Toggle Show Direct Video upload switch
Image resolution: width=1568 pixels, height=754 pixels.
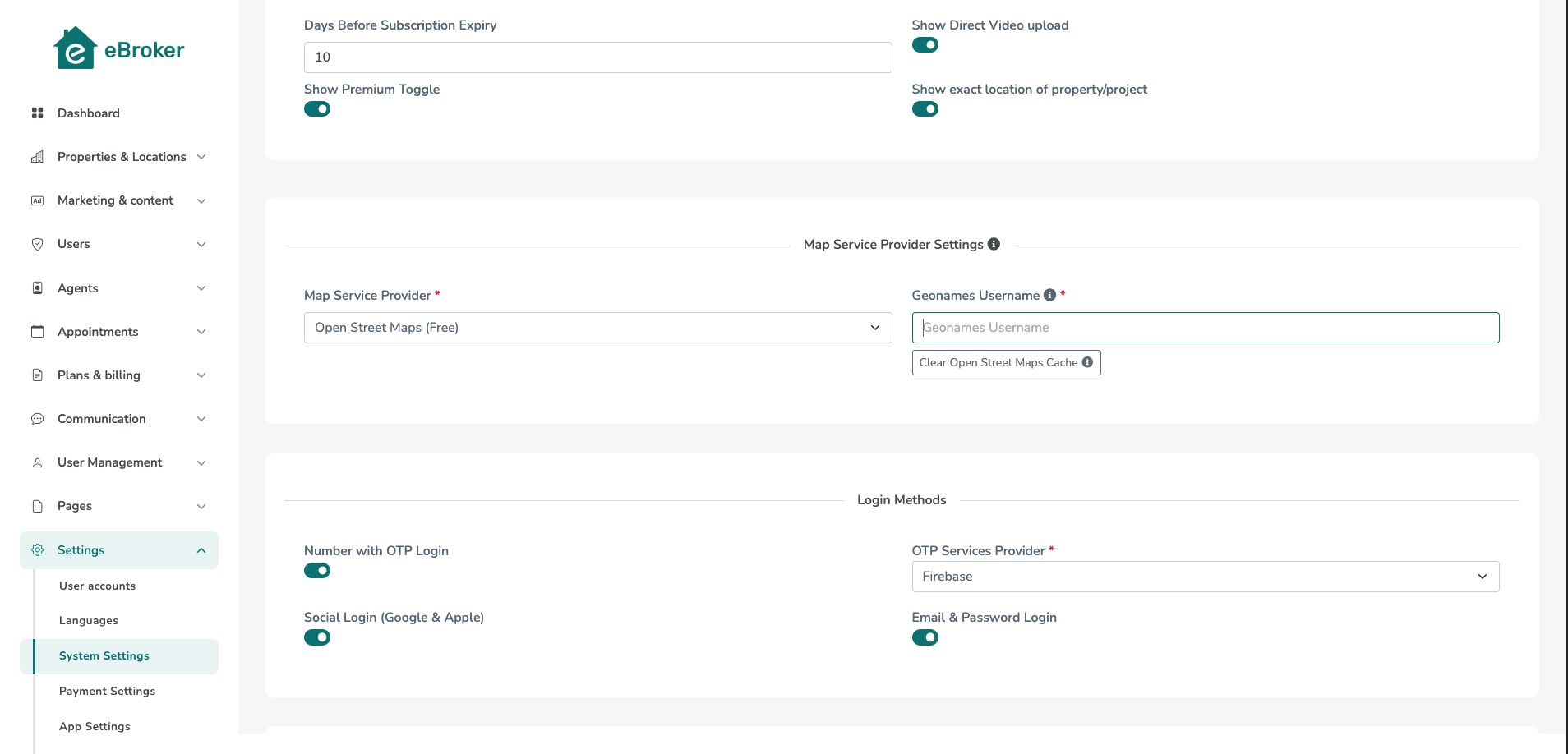(925, 45)
